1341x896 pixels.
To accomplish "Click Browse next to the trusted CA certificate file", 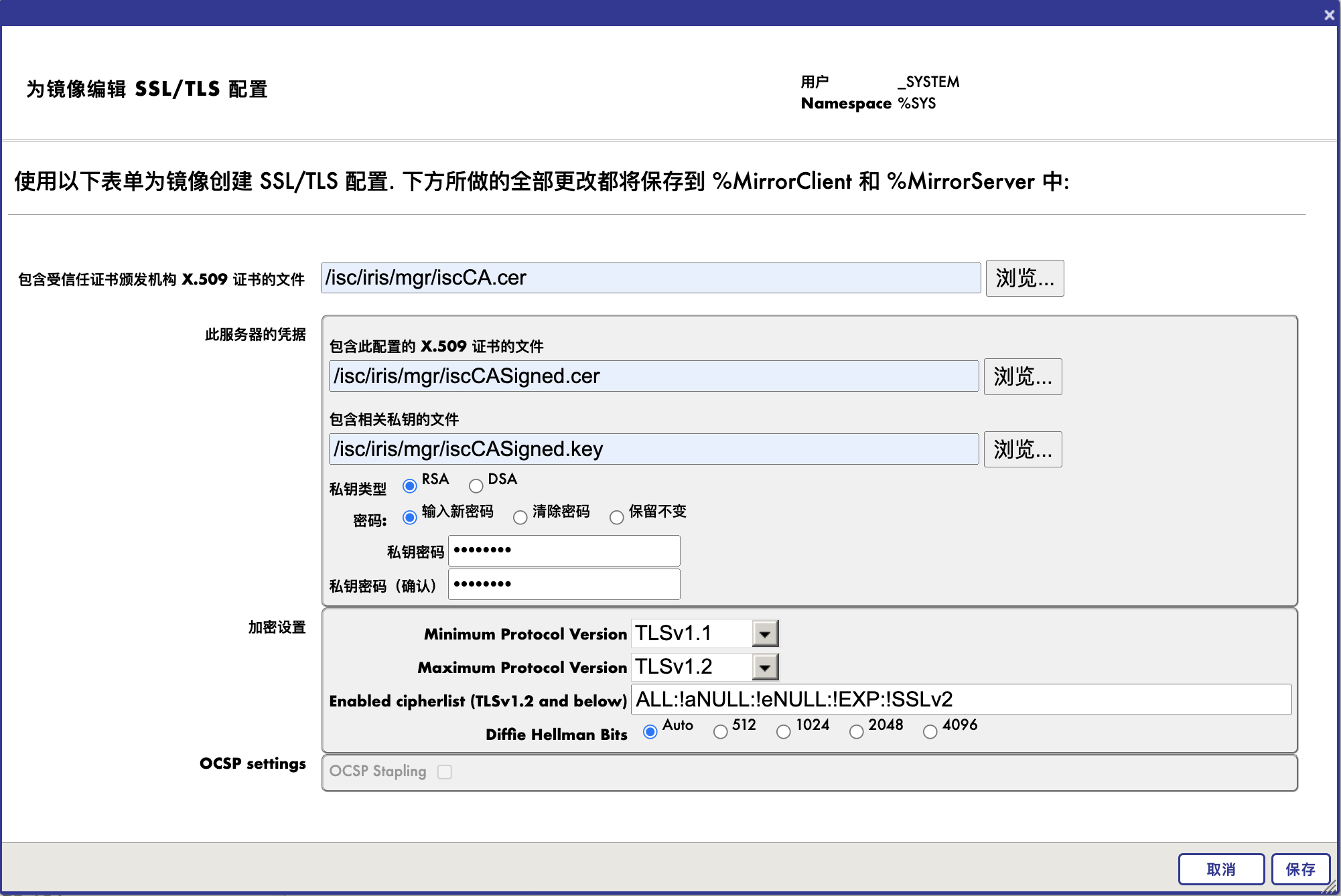I will pyautogui.click(x=1024, y=278).
